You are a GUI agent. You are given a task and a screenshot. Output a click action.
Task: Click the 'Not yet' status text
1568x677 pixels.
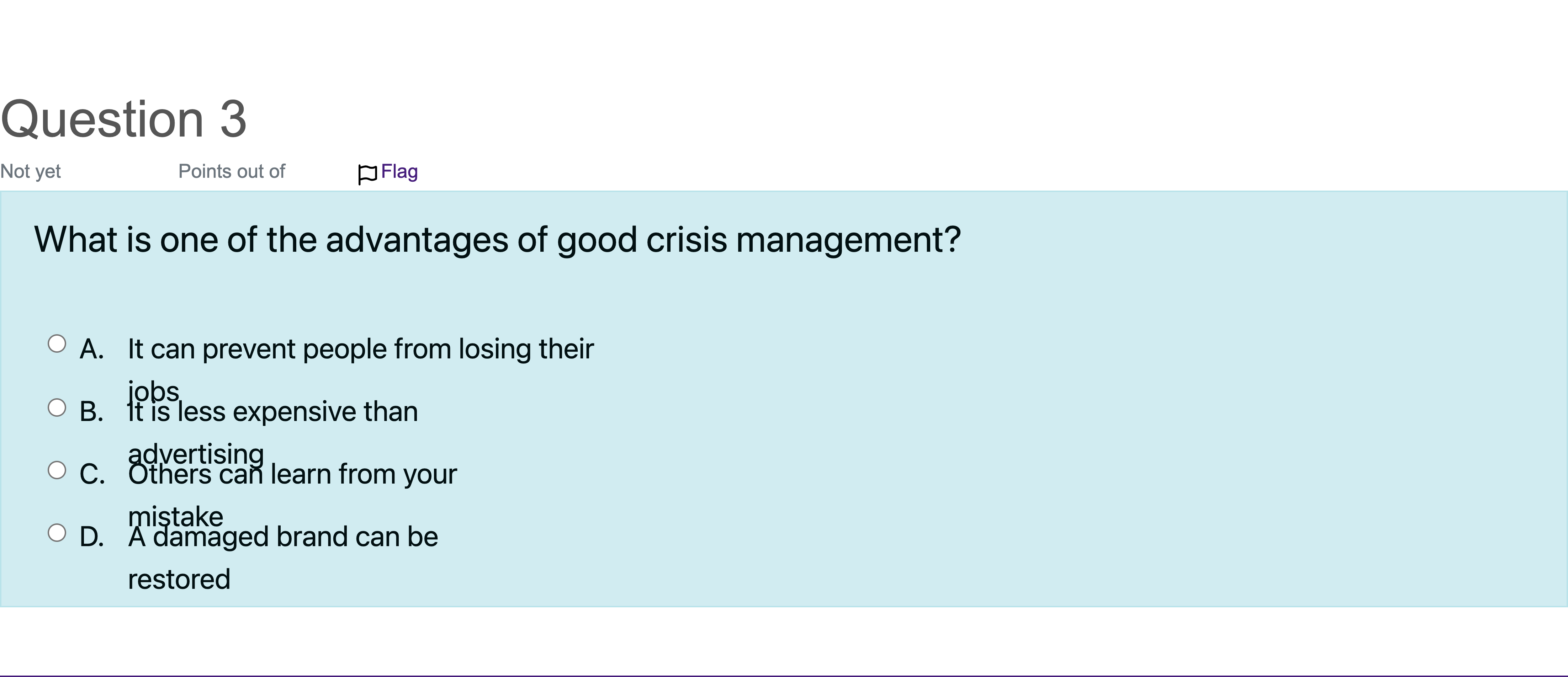[31, 171]
